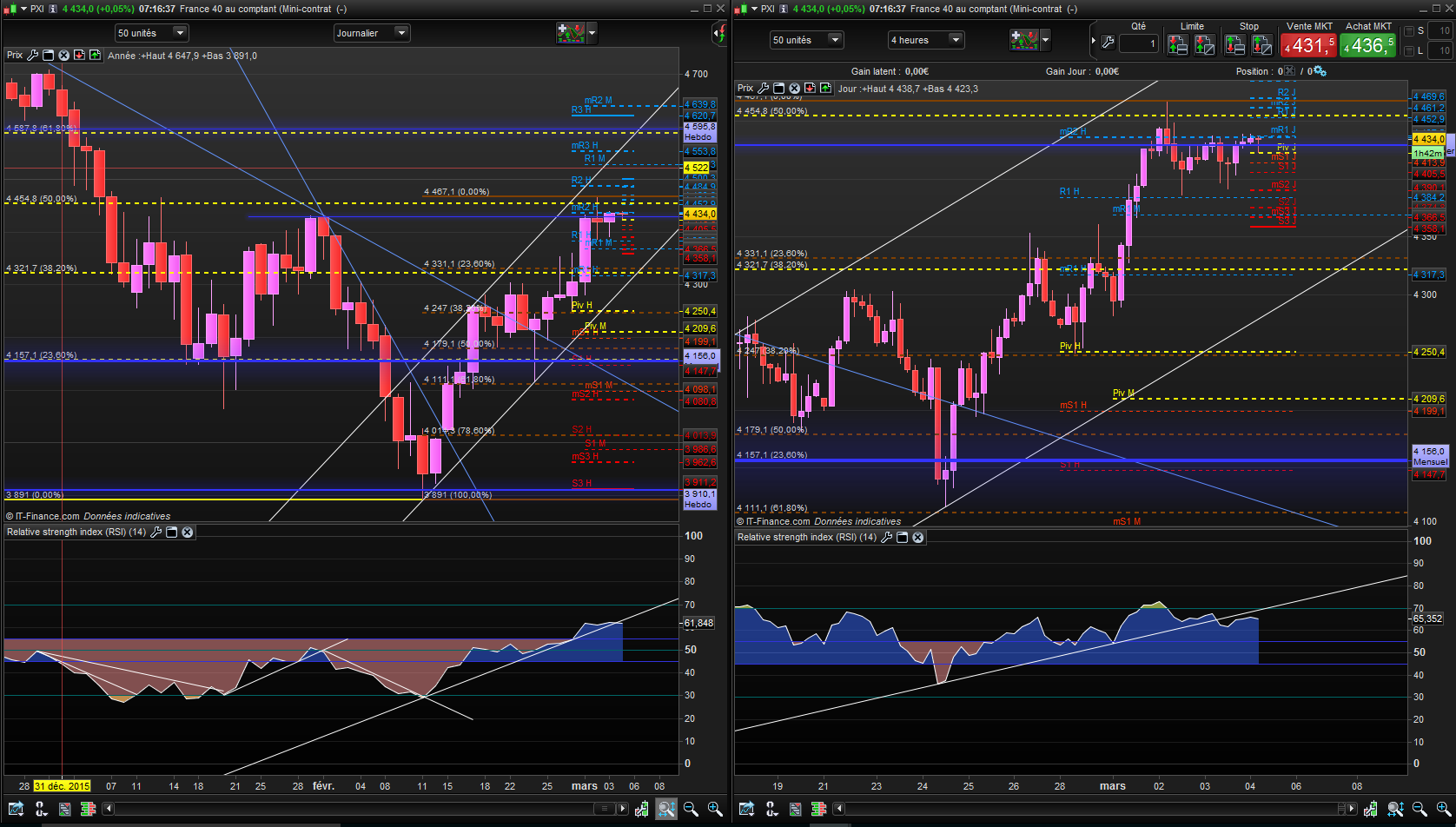
Task: Click second Stop order icon
Action: click(x=1261, y=44)
